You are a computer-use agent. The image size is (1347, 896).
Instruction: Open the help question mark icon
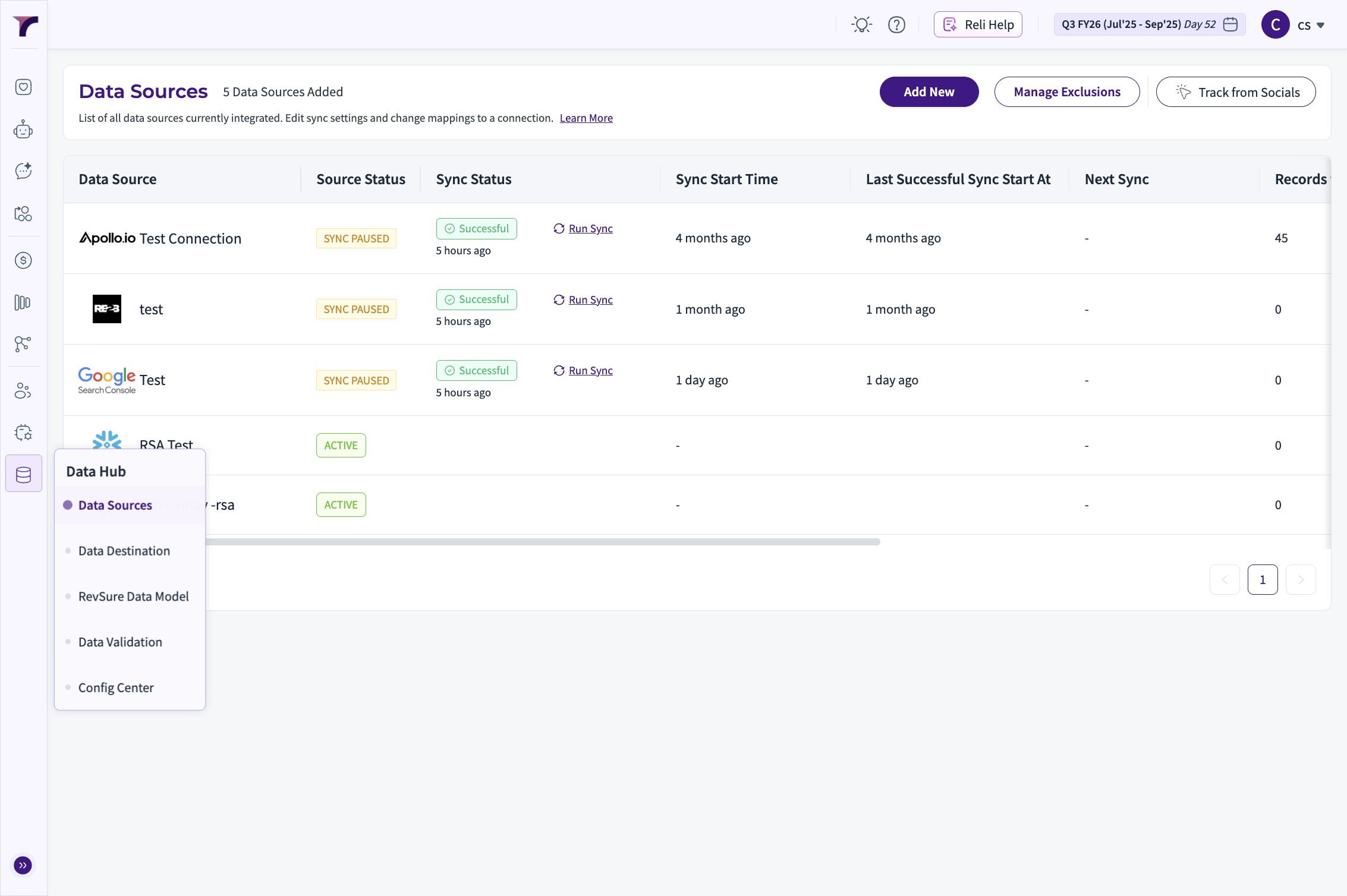click(x=896, y=24)
